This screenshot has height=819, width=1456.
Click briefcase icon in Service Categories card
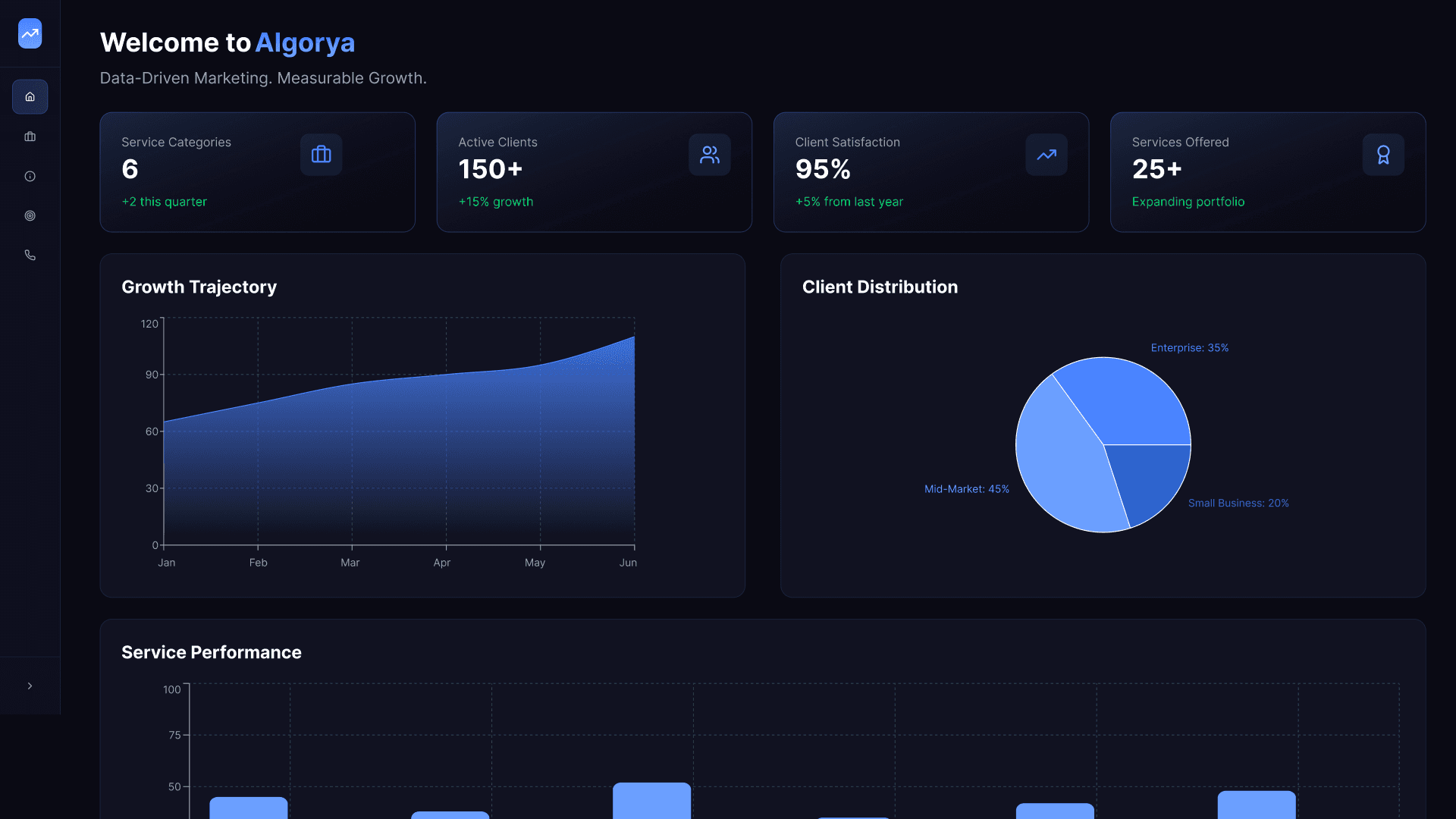coord(321,155)
